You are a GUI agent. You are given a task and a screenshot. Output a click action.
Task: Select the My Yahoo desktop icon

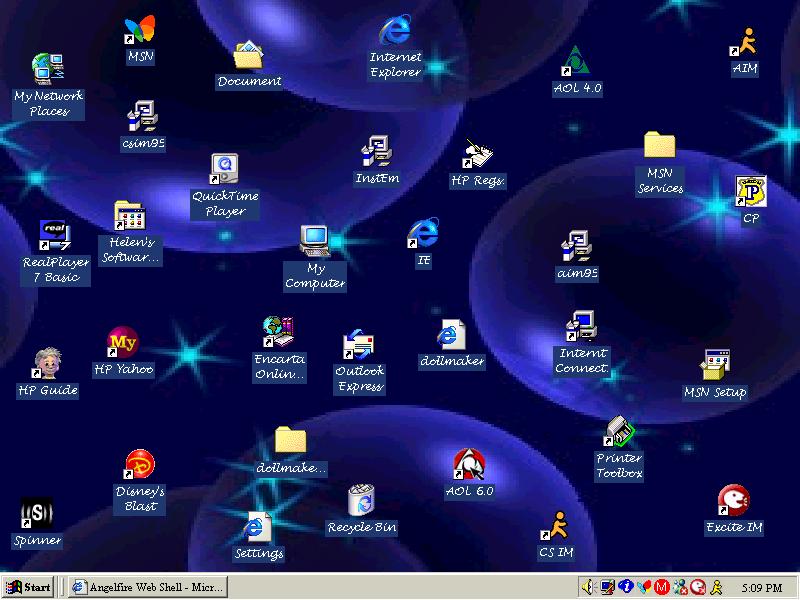pyautogui.click(x=122, y=342)
